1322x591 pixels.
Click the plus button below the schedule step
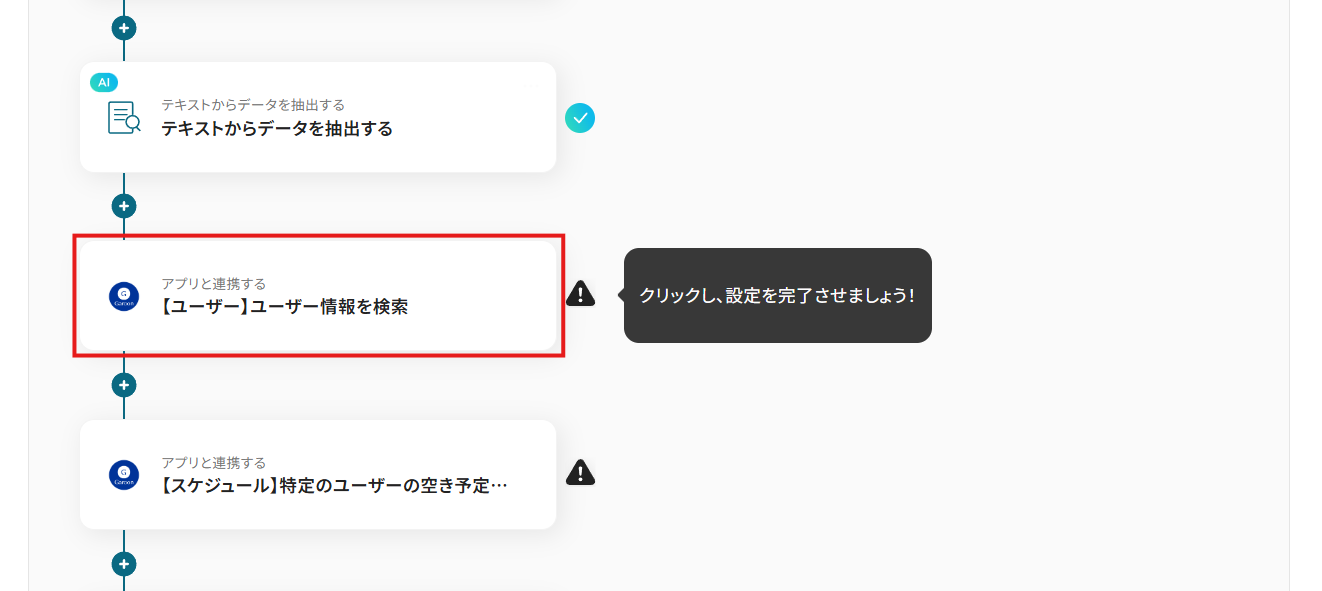[124, 564]
